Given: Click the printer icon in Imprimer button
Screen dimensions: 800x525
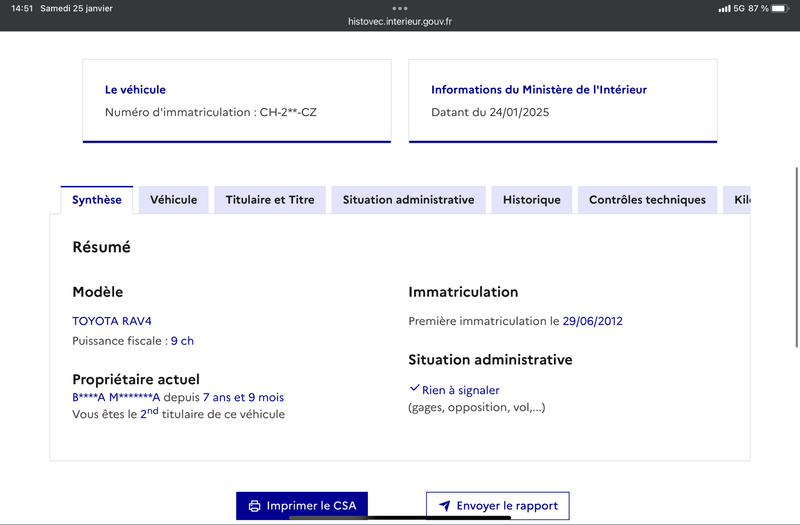Looking at the screenshot, I should pos(254,506).
